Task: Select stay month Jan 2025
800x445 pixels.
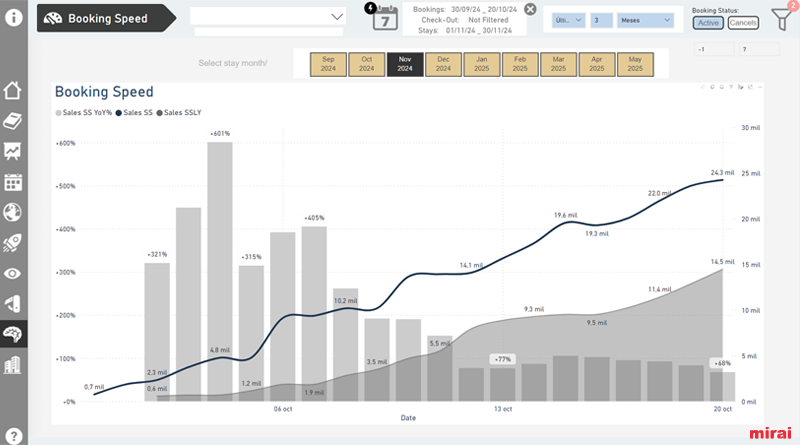Action: click(x=482, y=64)
